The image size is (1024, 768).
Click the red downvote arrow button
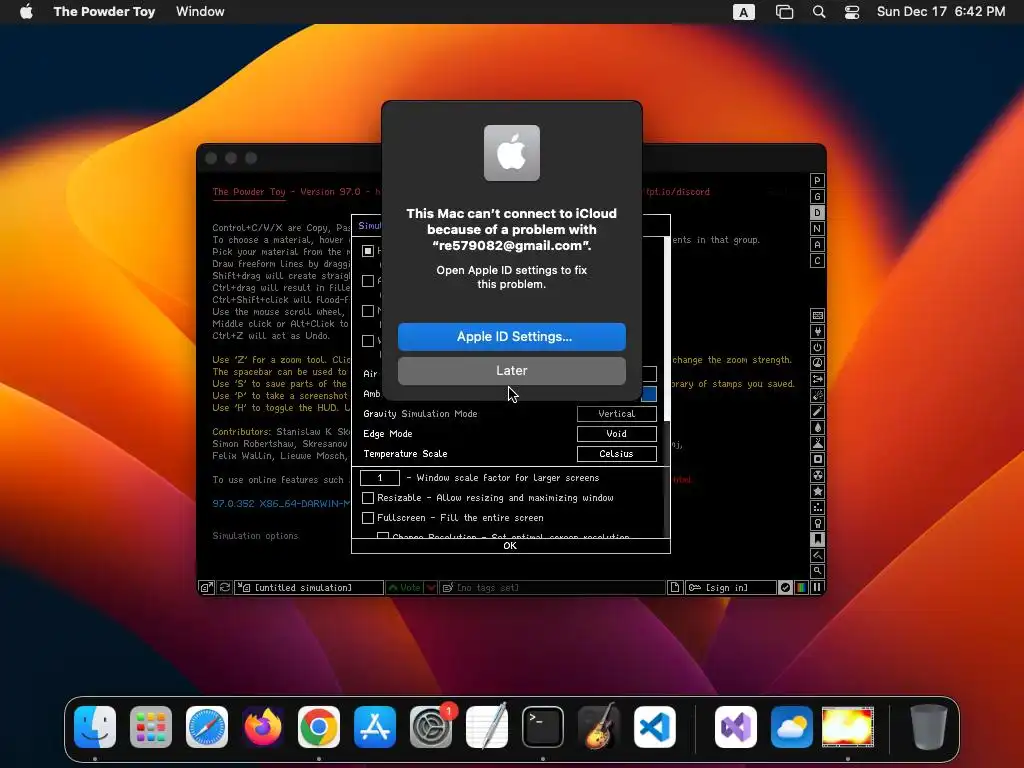click(431, 588)
